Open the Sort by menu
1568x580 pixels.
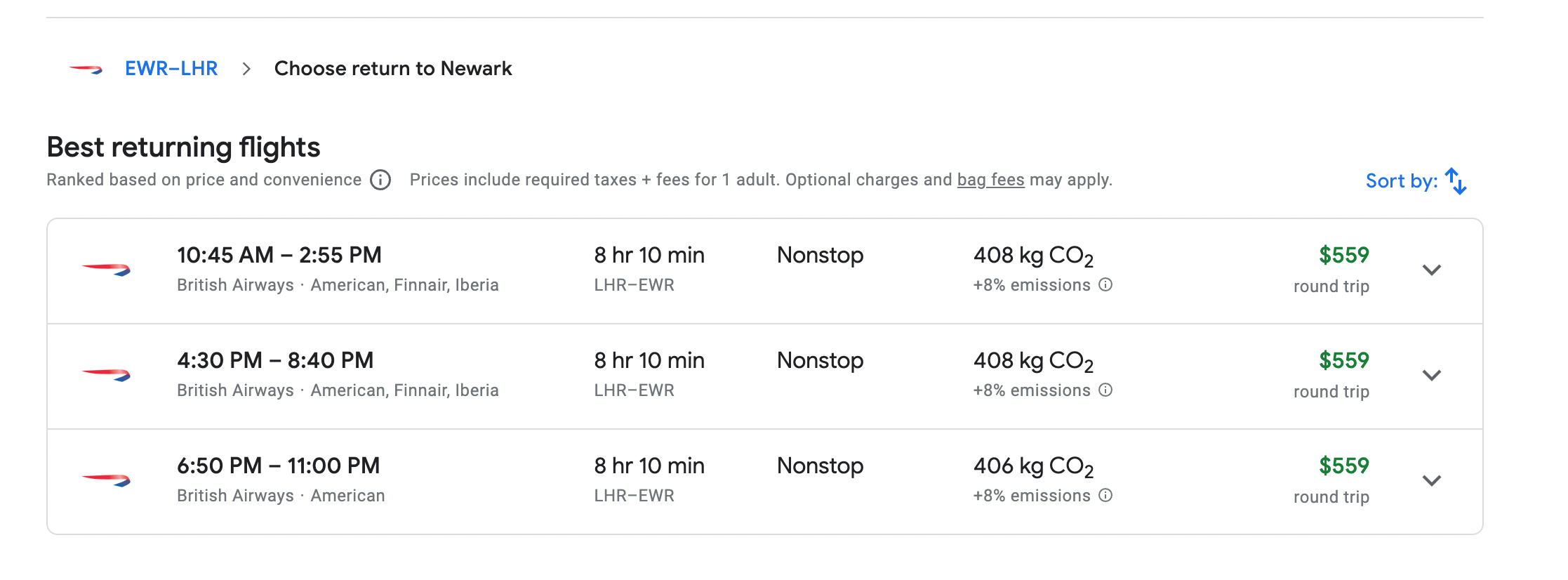1416,181
